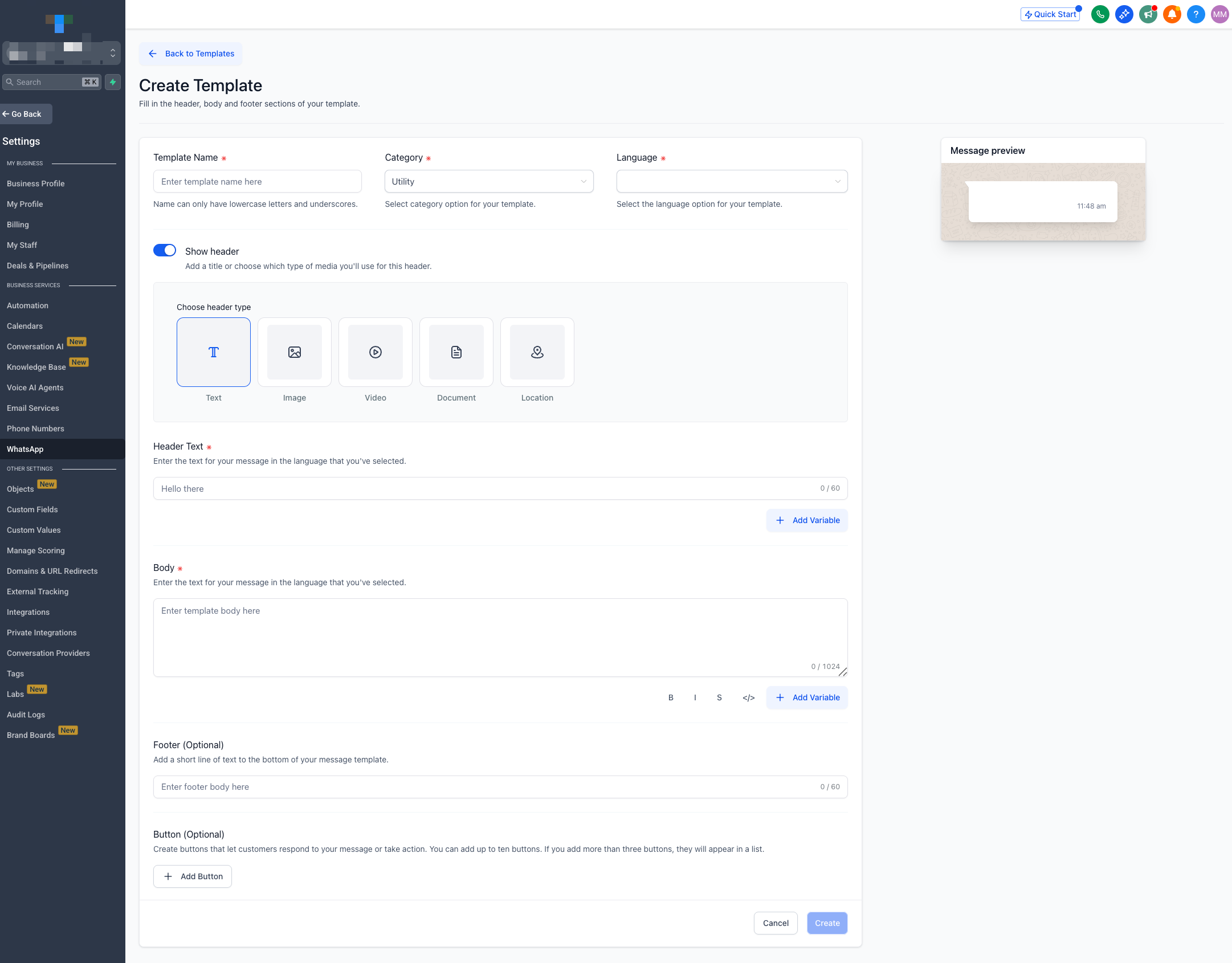Open the notifications bell icon
1232x963 pixels.
1172,14
